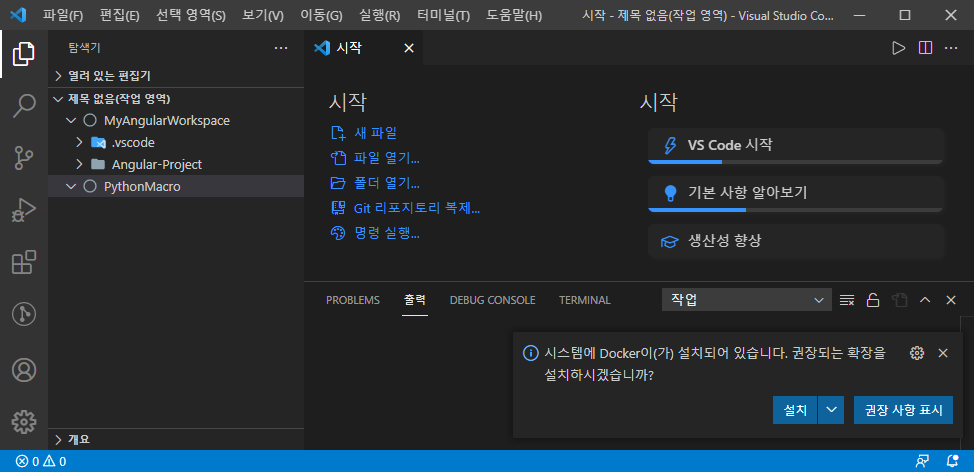Select the 시작 editor tab
974x472 pixels.
point(363,48)
